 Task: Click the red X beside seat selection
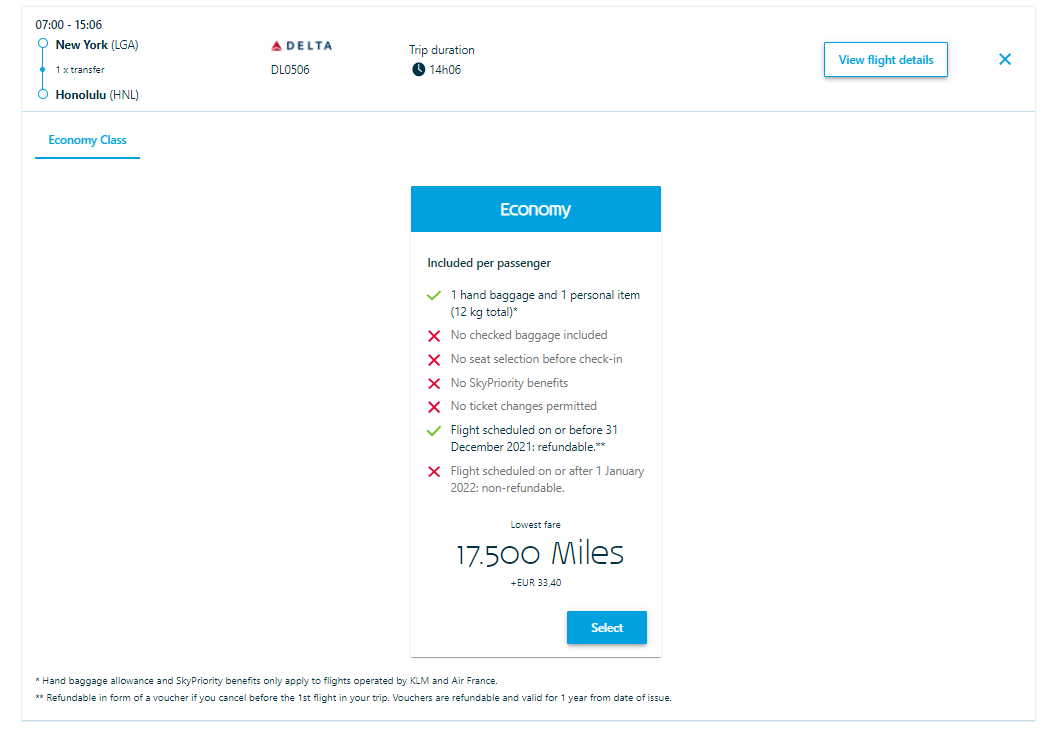click(x=434, y=359)
